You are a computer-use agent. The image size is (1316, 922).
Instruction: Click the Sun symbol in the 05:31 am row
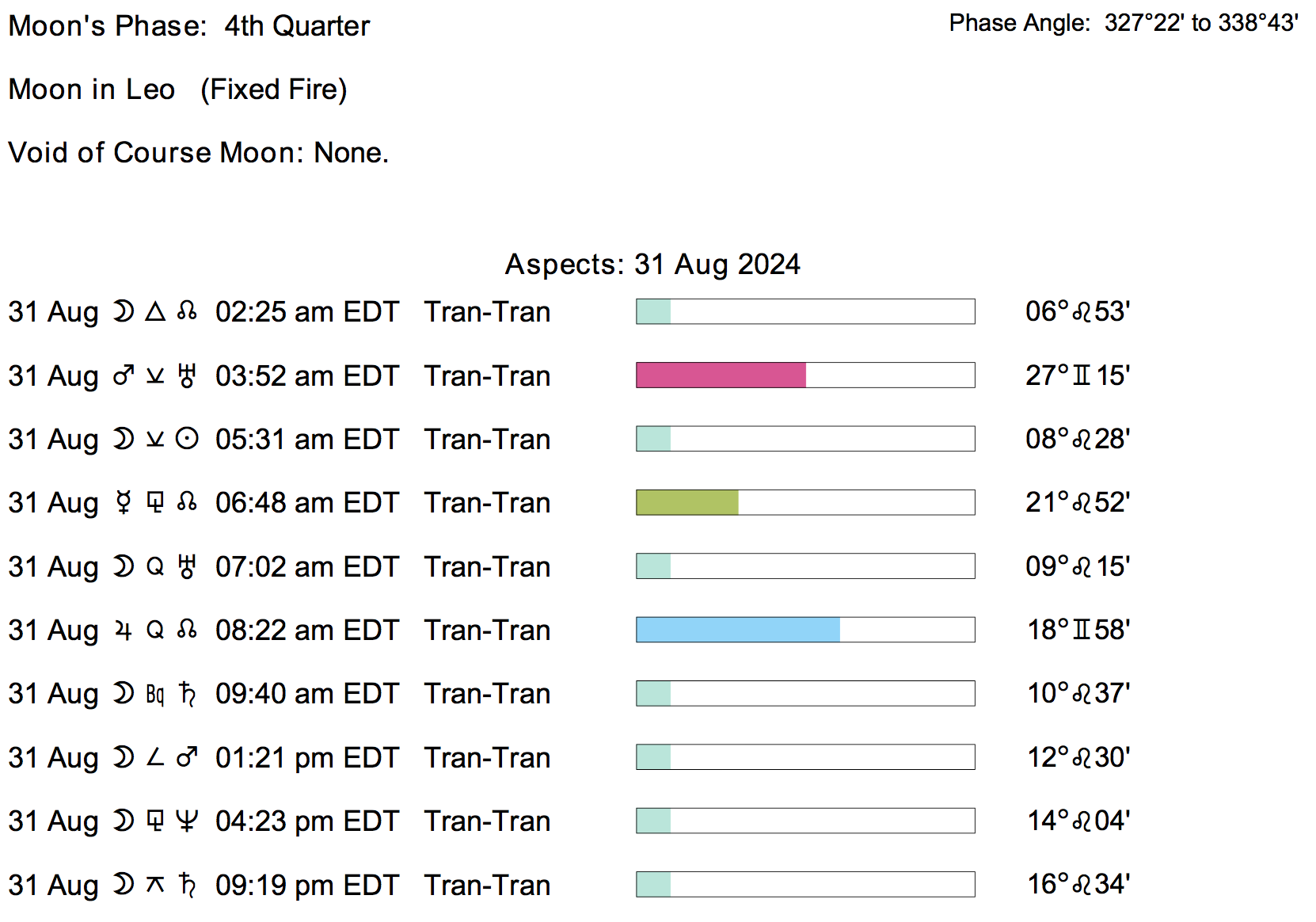(187, 439)
